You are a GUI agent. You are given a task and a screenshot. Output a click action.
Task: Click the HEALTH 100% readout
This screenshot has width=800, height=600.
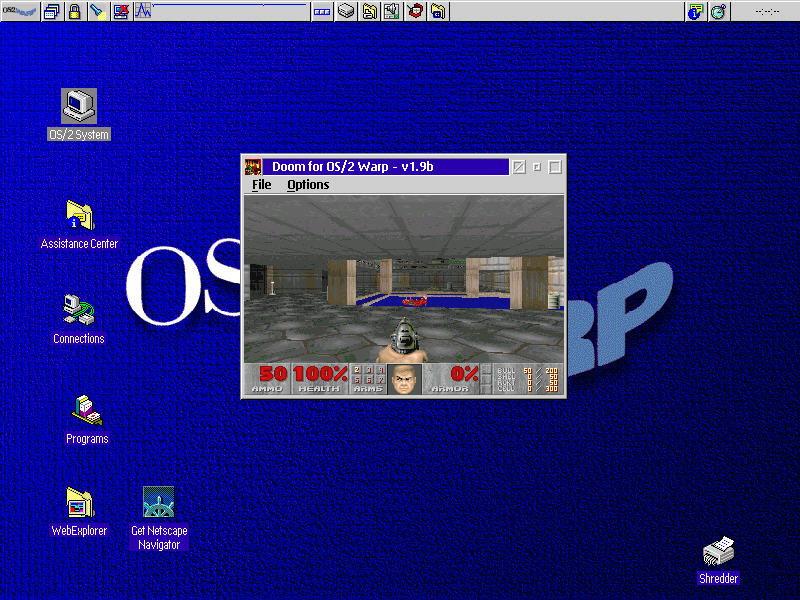pyautogui.click(x=320, y=379)
